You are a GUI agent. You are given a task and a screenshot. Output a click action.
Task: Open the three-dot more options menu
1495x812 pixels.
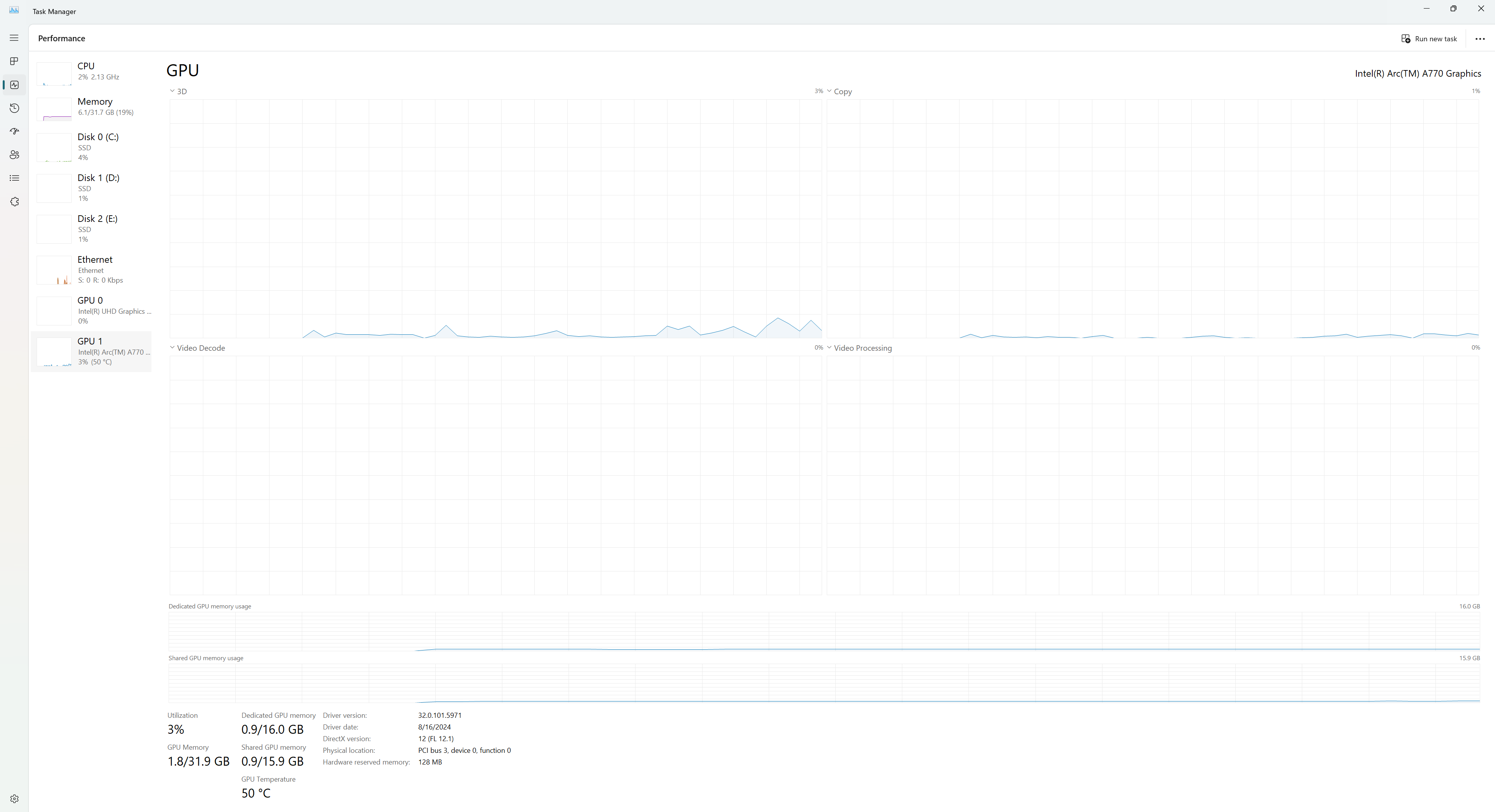(x=1479, y=39)
